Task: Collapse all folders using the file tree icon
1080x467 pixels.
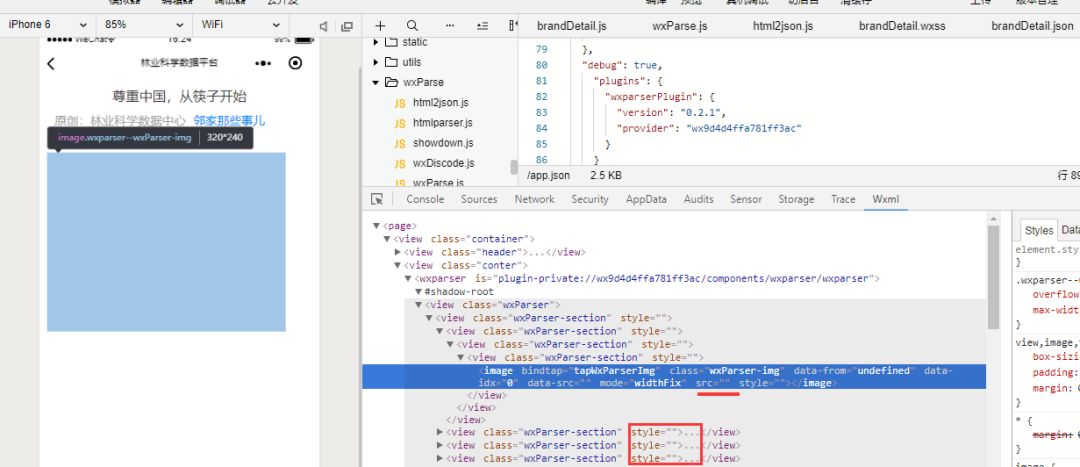Action: pyautogui.click(x=482, y=25)
